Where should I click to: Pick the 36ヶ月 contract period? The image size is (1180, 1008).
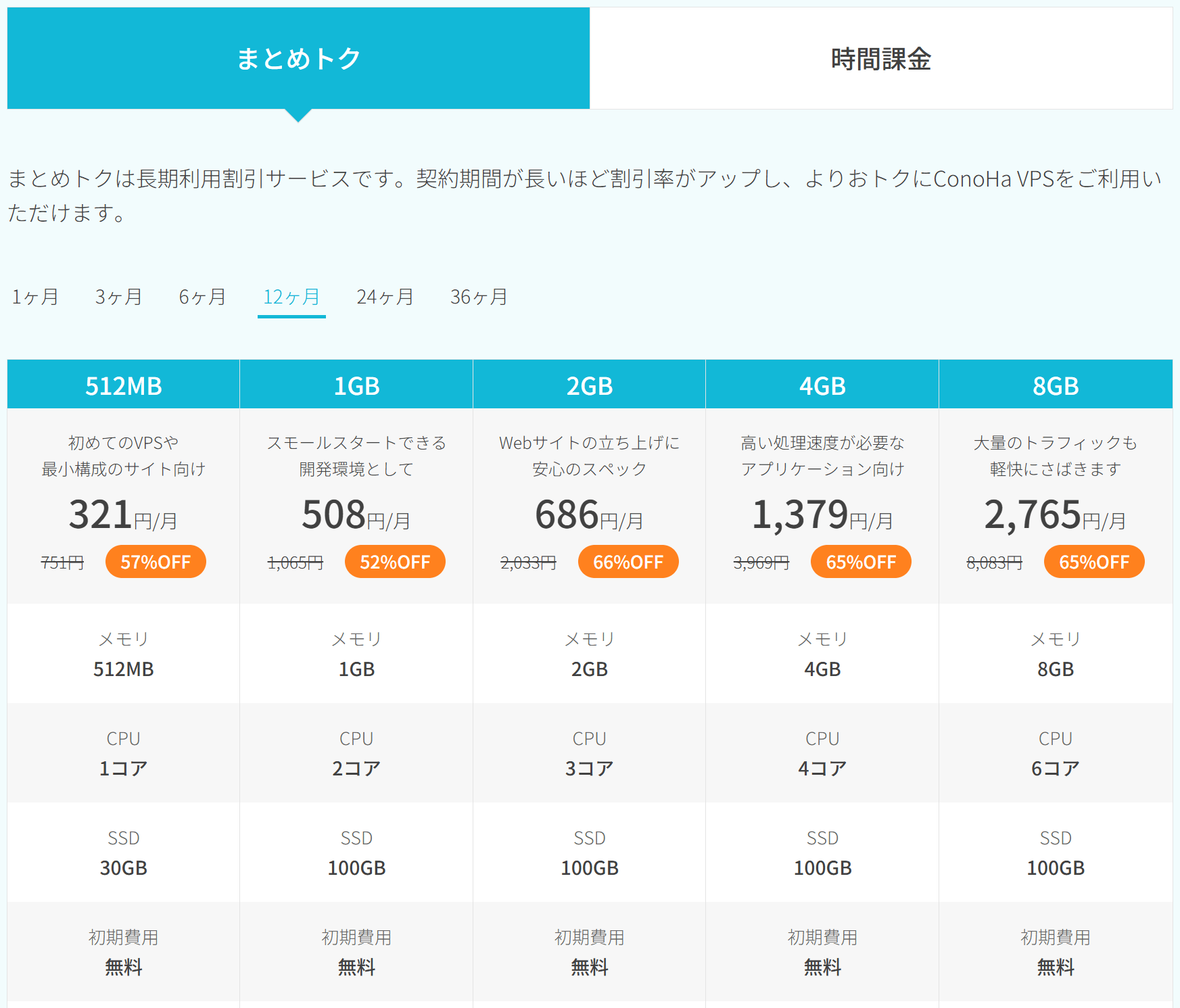coord(479,297)
